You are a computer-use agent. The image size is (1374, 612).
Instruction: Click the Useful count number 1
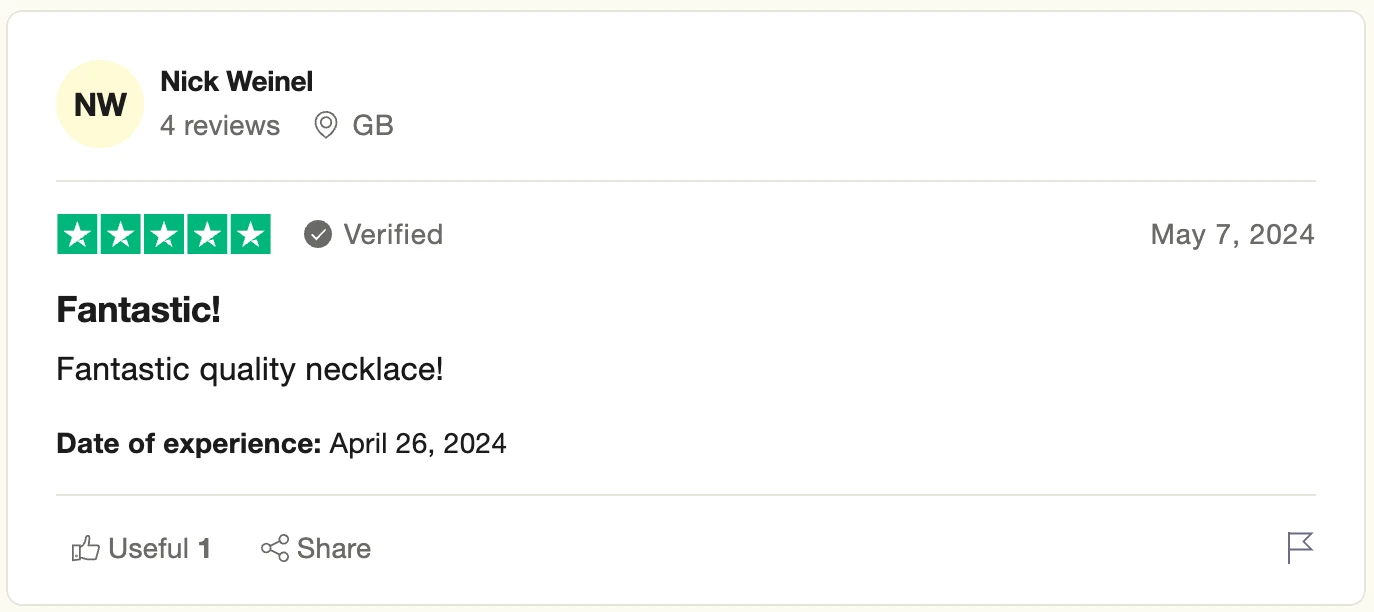(x=204, y=548)
